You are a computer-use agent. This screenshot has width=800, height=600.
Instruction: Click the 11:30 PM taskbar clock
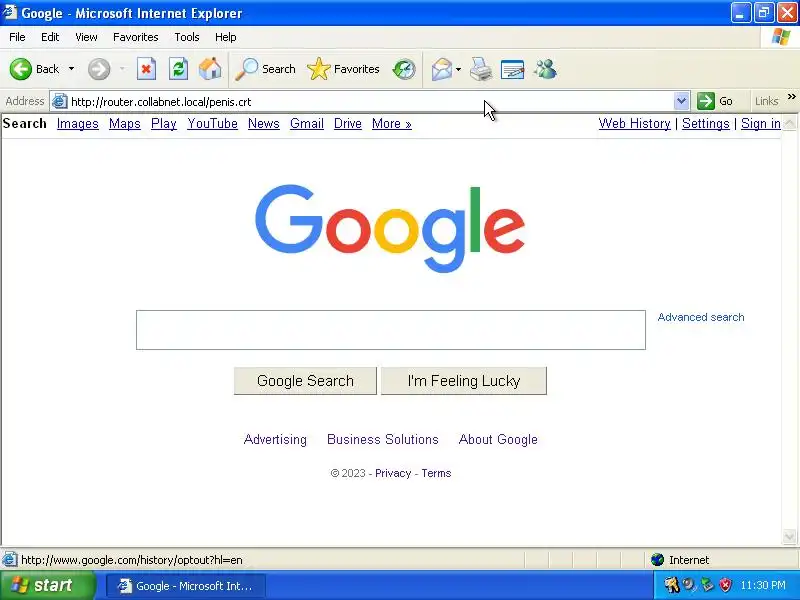(763, 585)
